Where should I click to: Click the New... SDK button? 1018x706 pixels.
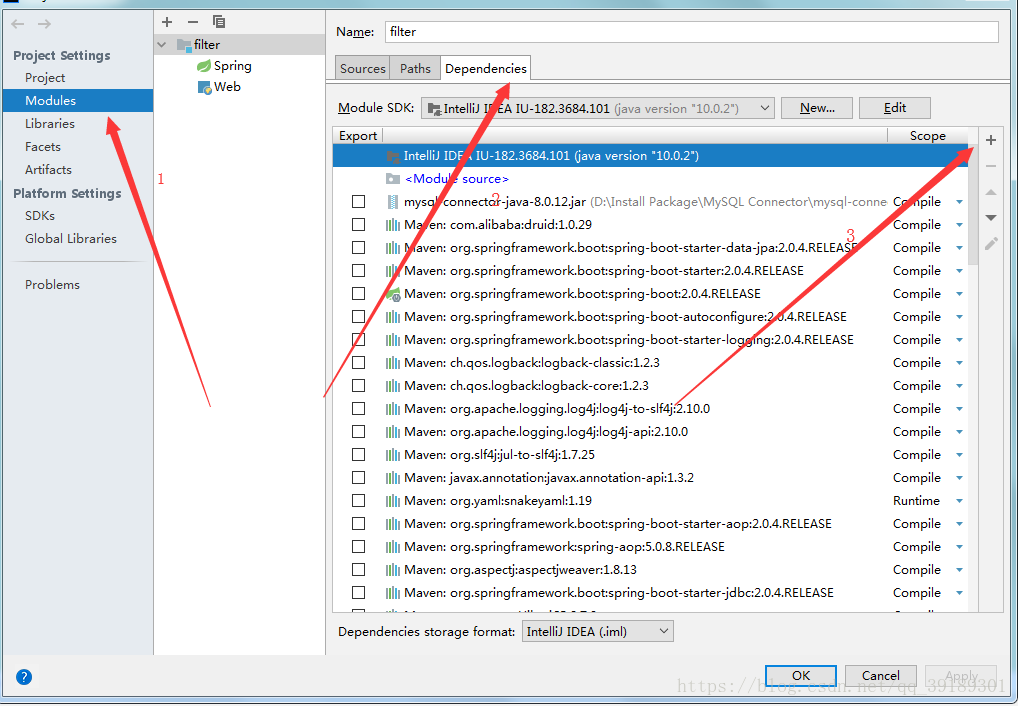point(817,108)
